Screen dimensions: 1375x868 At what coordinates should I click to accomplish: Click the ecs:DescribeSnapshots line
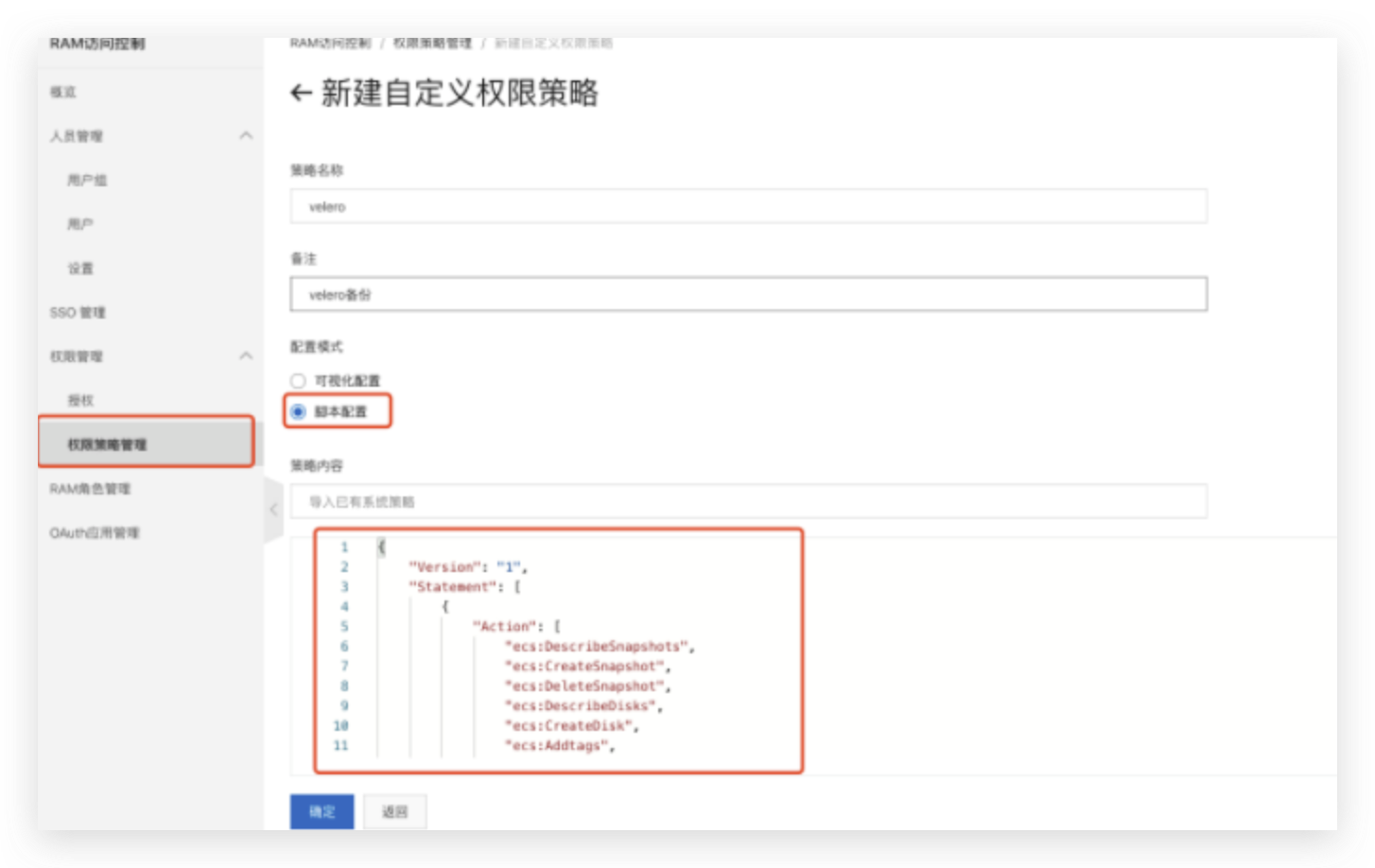click(x=600, y=647)
